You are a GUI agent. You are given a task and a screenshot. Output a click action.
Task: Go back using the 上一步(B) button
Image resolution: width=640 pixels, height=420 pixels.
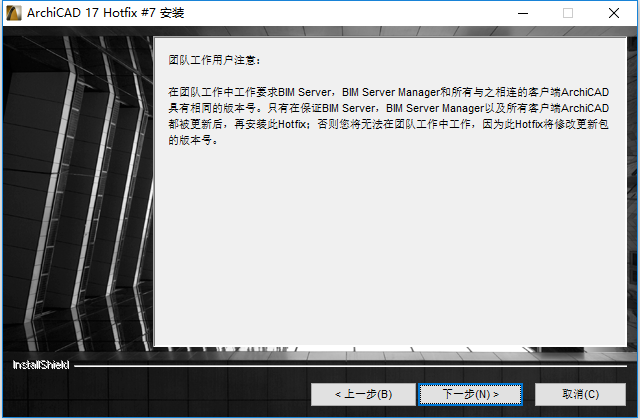pyautogui.click(x=363, y=394)
